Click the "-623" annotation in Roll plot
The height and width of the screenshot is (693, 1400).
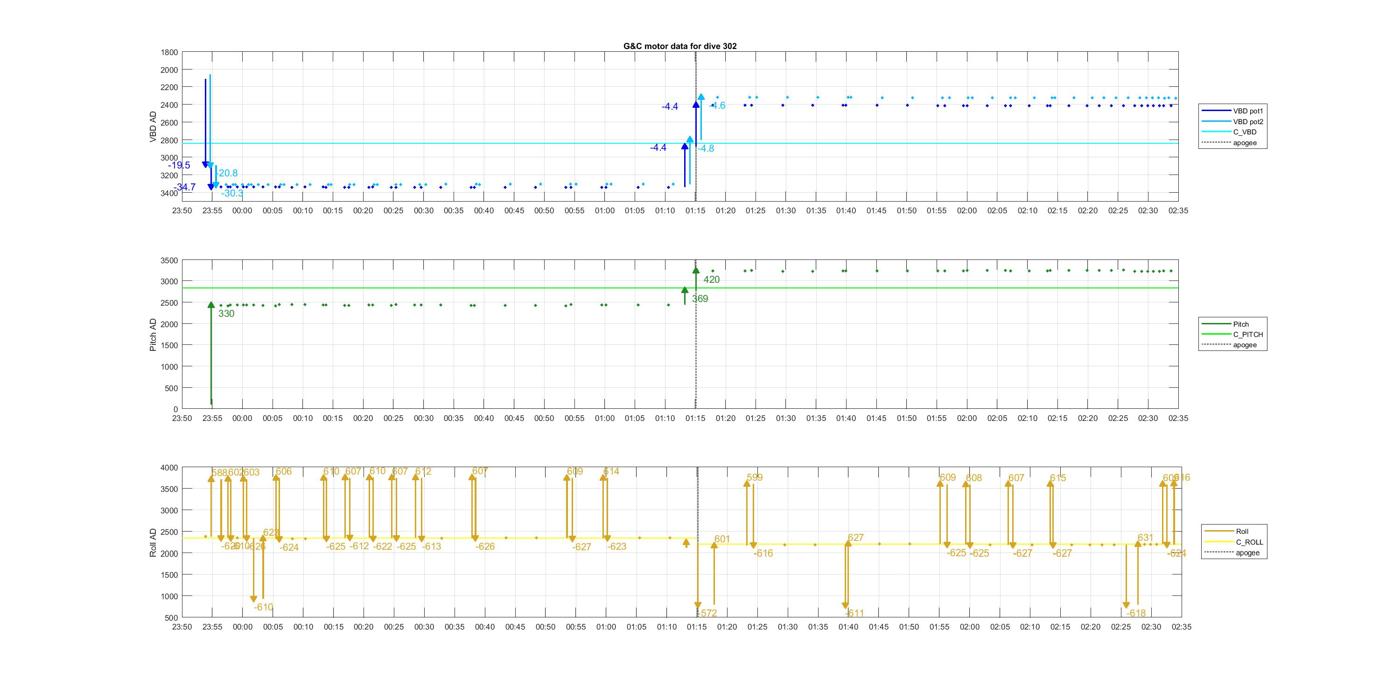coord(617,547)
